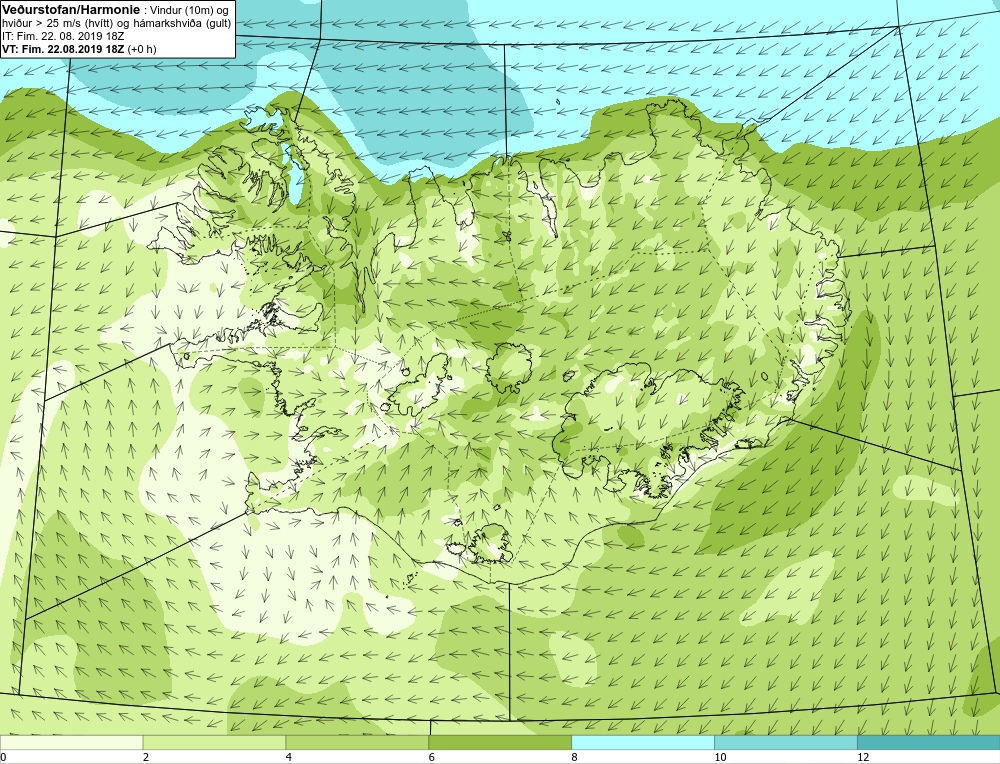The height and width of the screenshot is (764, 1000).
Task: Click the 4–6 m/s green legend swatch
Action: 357,742
